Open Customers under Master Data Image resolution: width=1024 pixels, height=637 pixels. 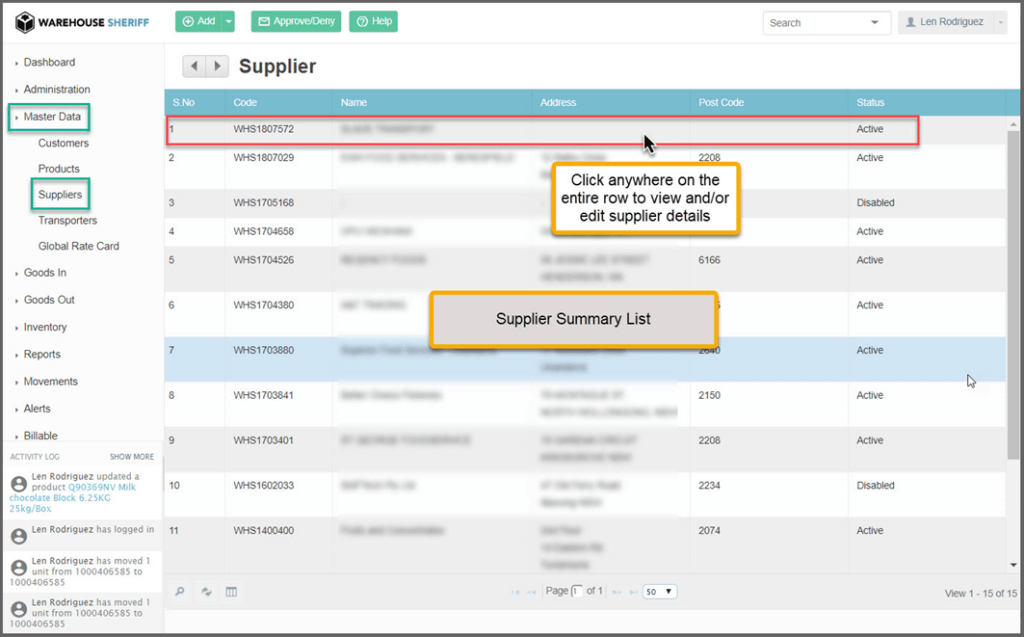click(63, 143)
